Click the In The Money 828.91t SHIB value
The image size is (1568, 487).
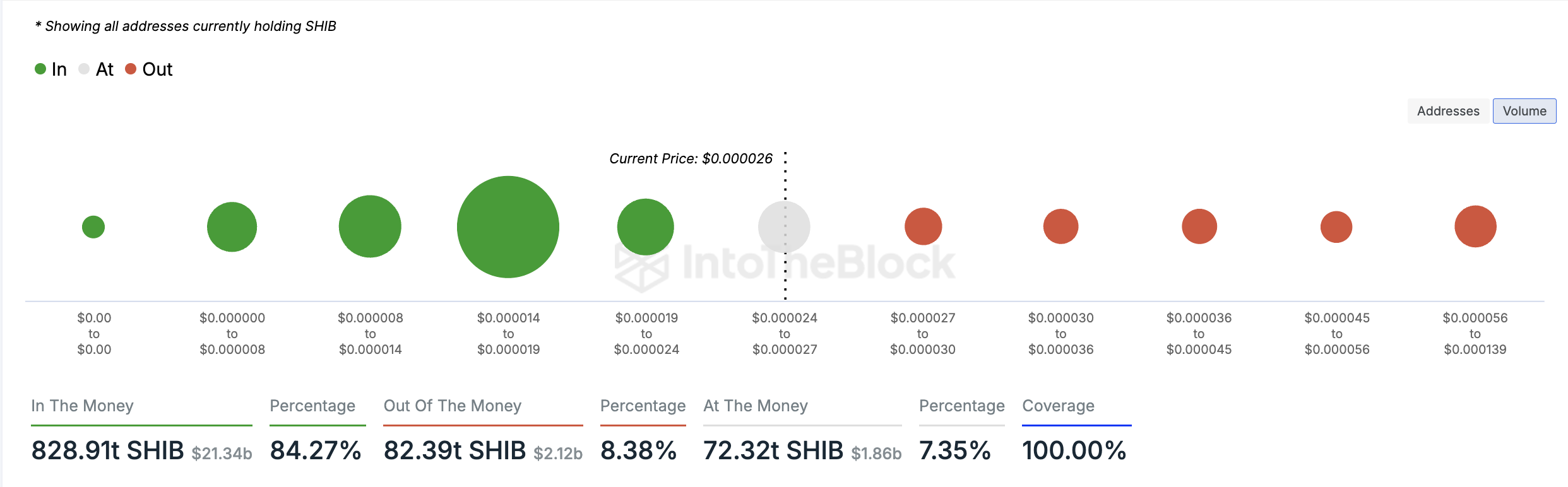click(x=108, y=450)
